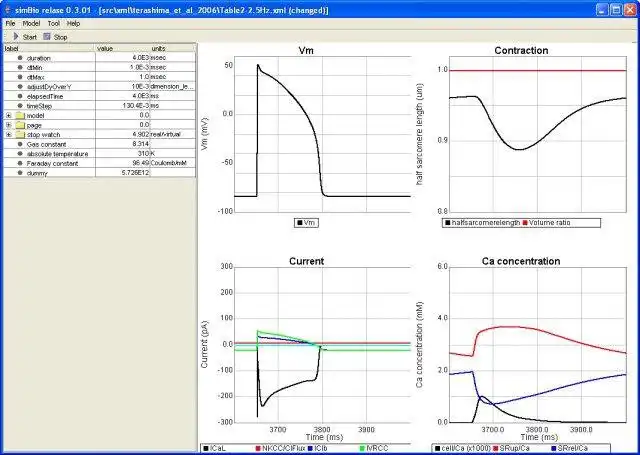Image resolution: width=640 pixels, height=455 pixels.
Task: Click the bullet icon beside Faraday constant
Action: click(x=20, y=163)
